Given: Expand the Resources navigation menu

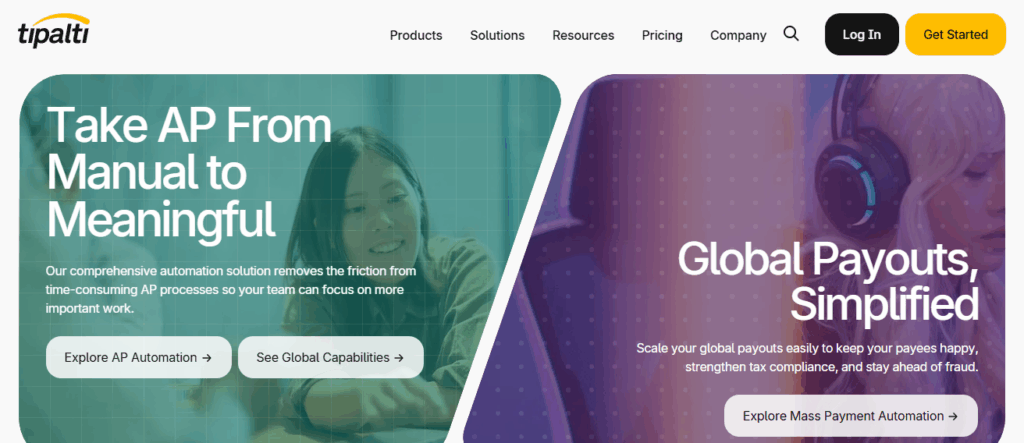Looking at the screenshot, I should 583,35.
